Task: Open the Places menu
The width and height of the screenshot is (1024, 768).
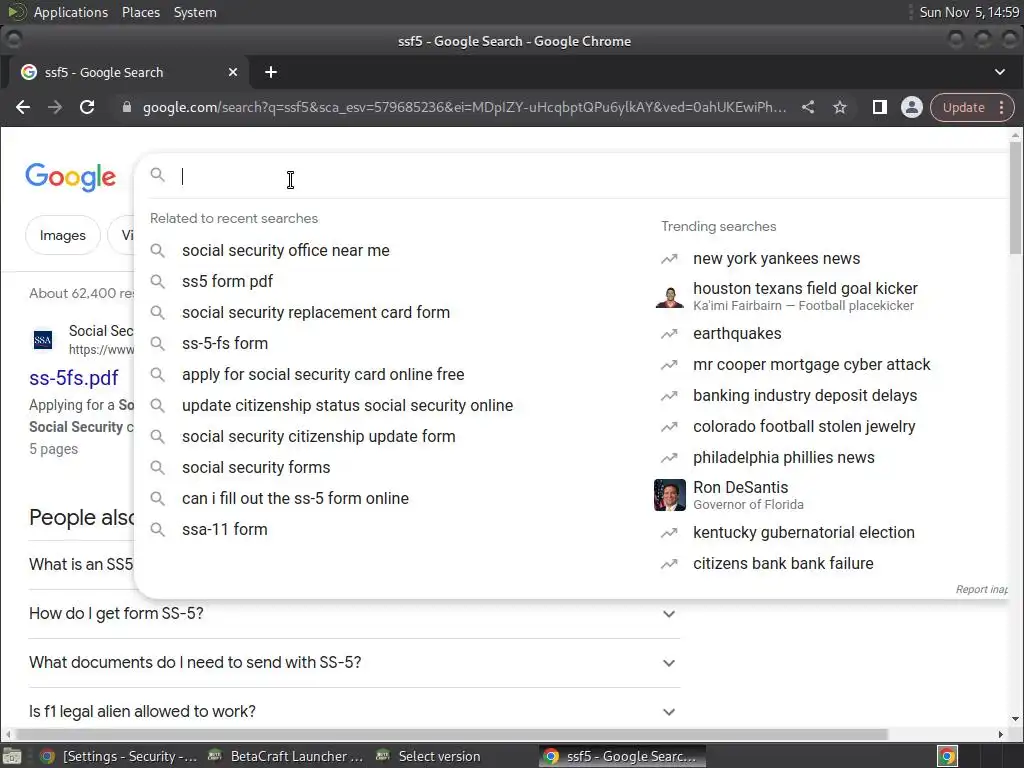Action: click(x=141, y=12)
